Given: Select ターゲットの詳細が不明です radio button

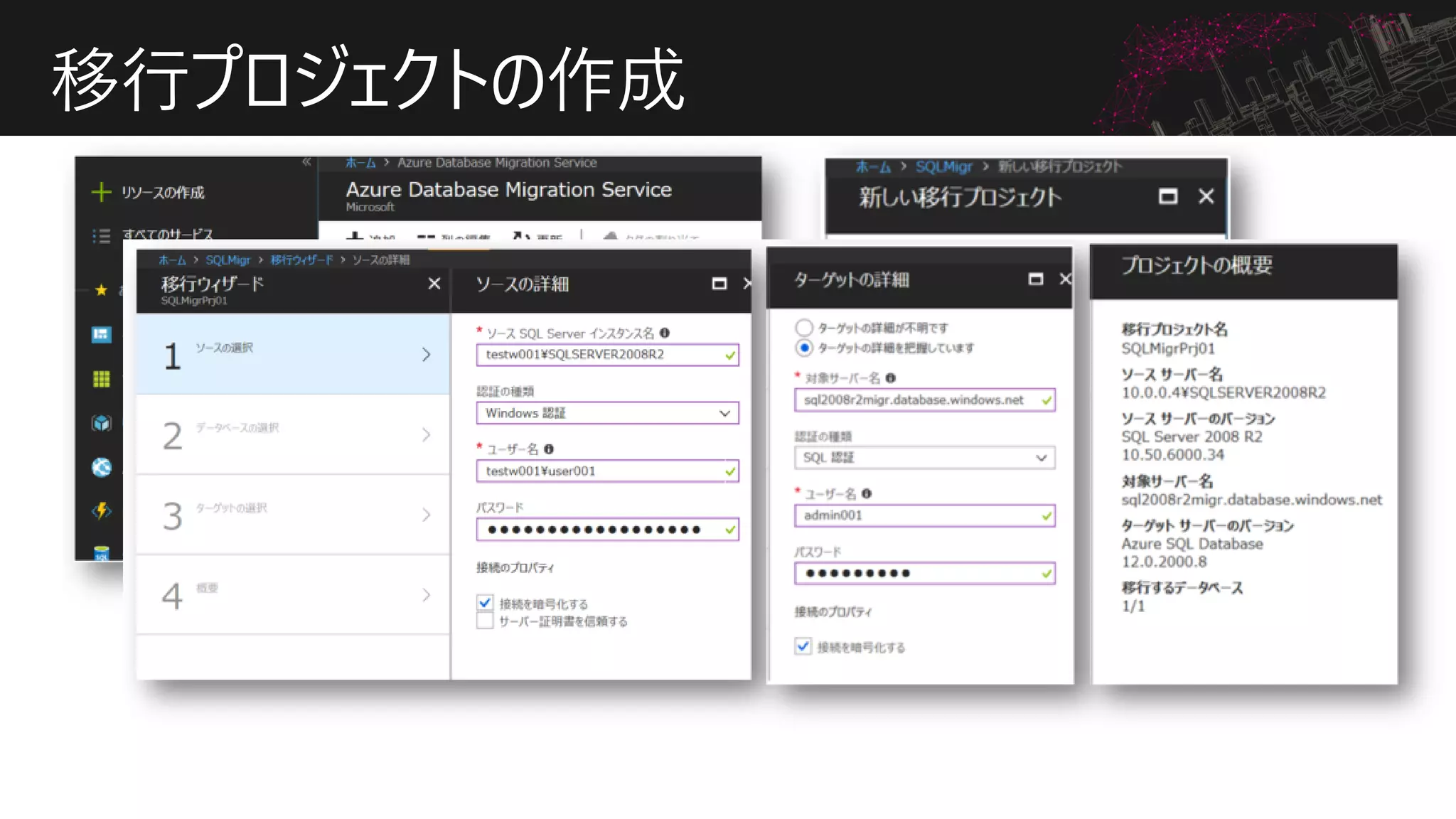Looking at the screenshot, I should point(803,328).
